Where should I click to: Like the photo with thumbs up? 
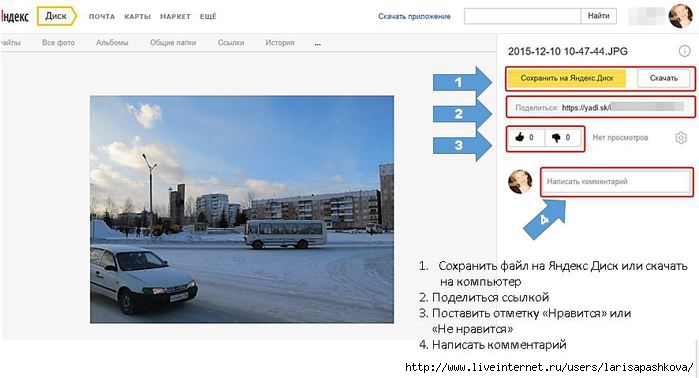point(526,138)
